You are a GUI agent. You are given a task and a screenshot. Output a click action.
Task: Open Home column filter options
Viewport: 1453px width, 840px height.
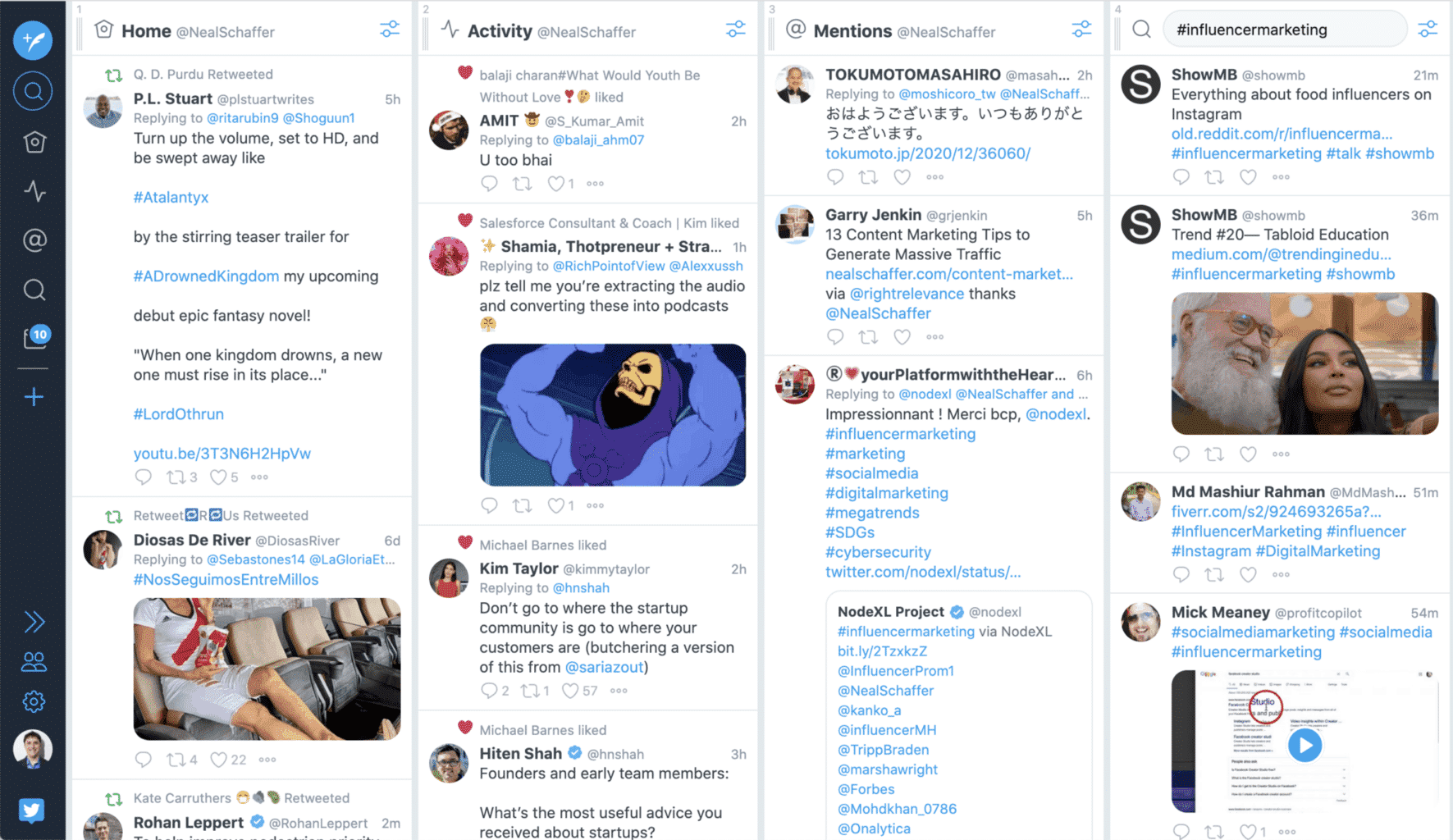pos(390,30)
